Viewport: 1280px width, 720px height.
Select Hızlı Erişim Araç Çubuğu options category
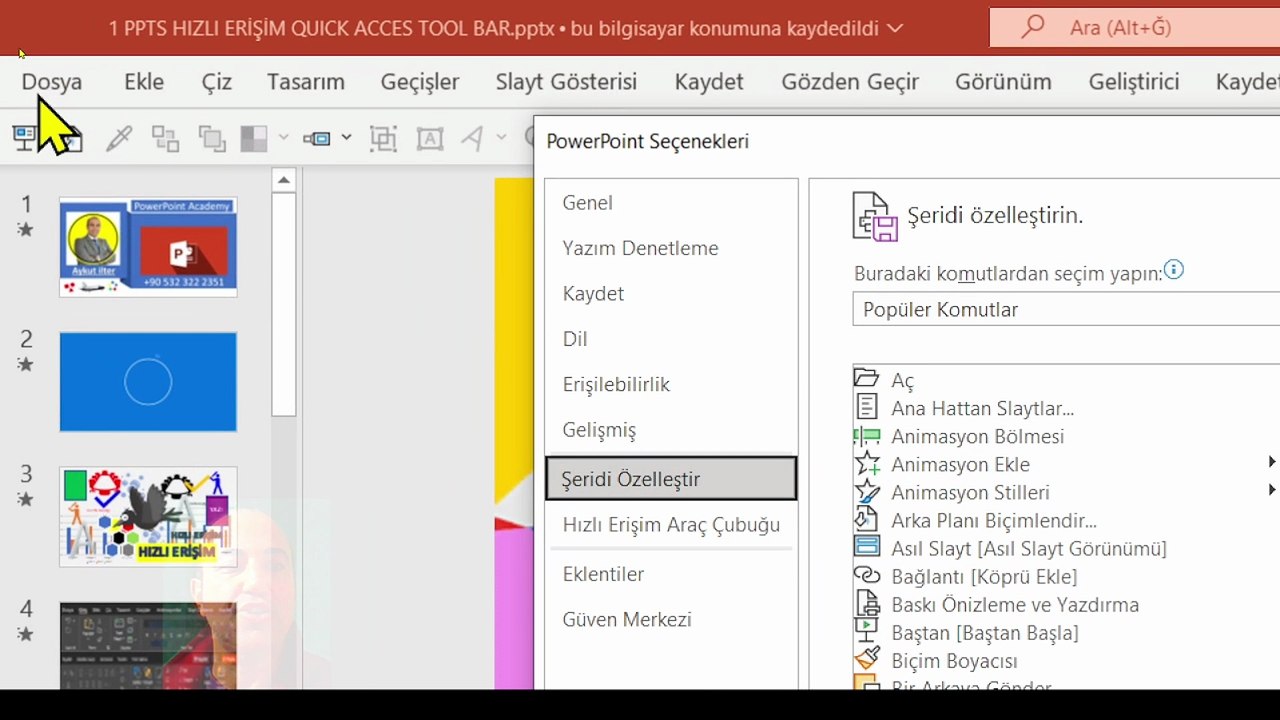pos(671,524)
